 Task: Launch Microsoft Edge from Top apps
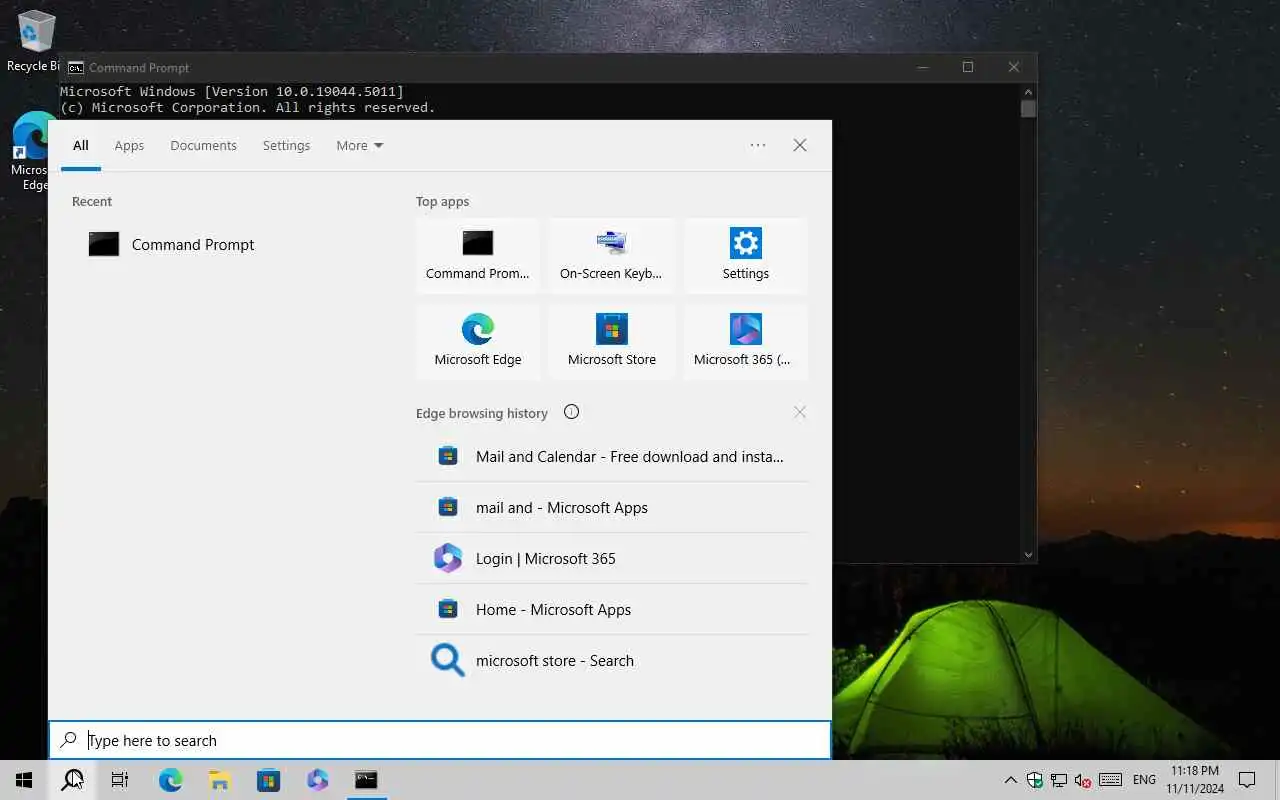tap(478, 342)
